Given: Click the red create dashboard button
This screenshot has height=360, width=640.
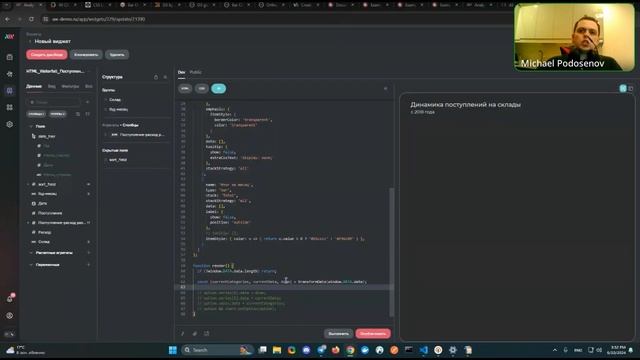Looking at the screenshot, I should coord(47,55).
